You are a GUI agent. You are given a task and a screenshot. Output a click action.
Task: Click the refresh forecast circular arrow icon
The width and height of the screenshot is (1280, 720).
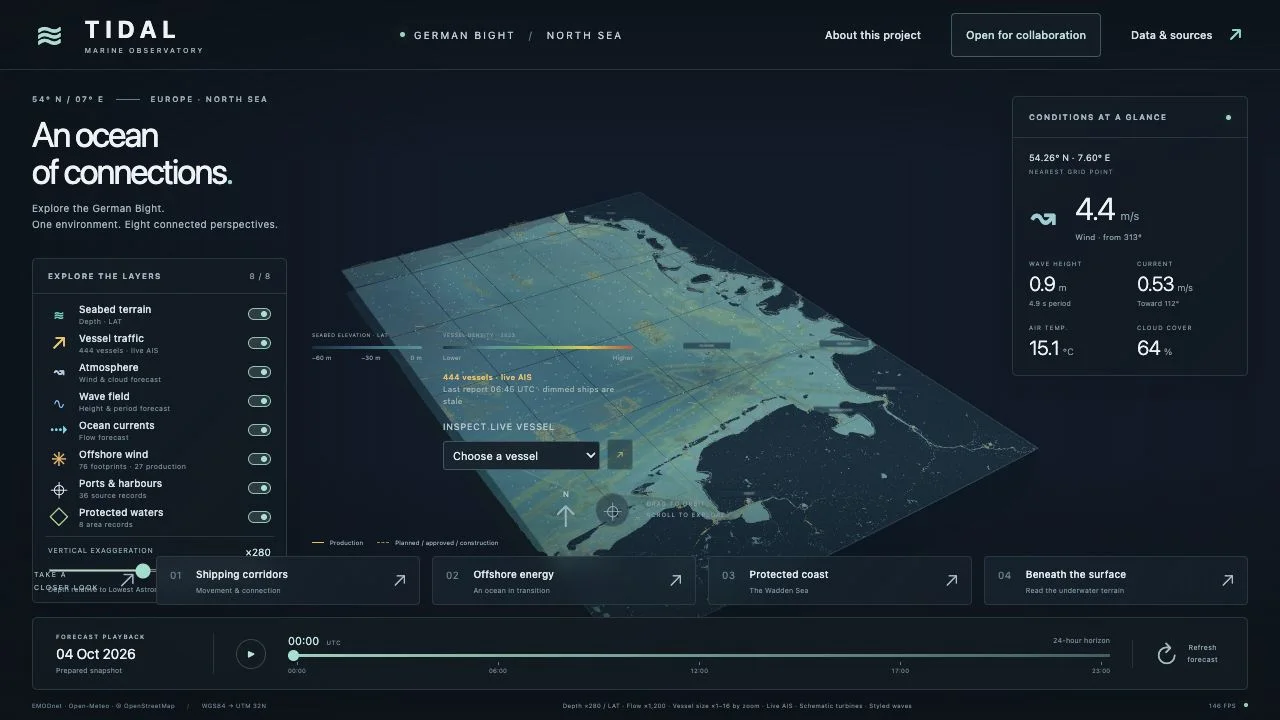pos(1166,654)
